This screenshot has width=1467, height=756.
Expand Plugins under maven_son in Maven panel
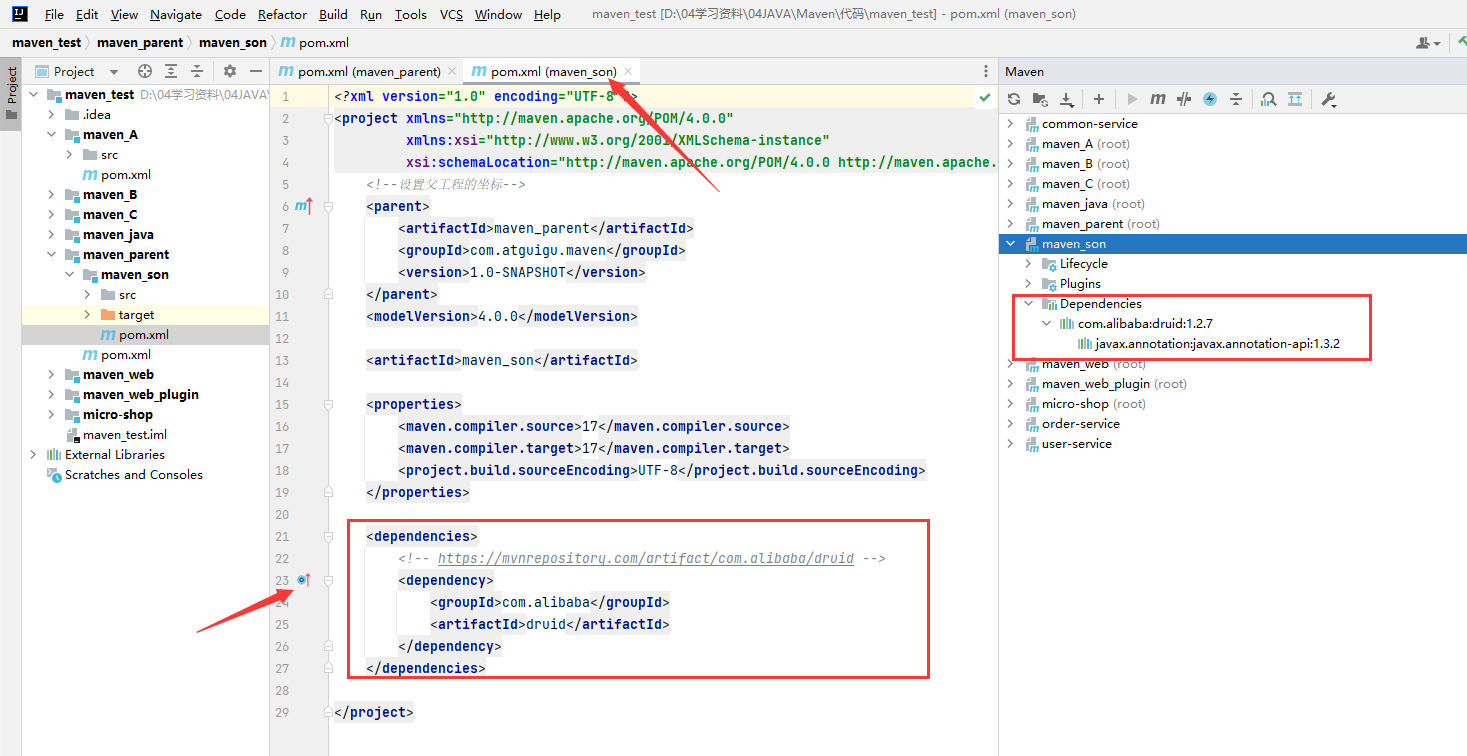pos(1028,284)
